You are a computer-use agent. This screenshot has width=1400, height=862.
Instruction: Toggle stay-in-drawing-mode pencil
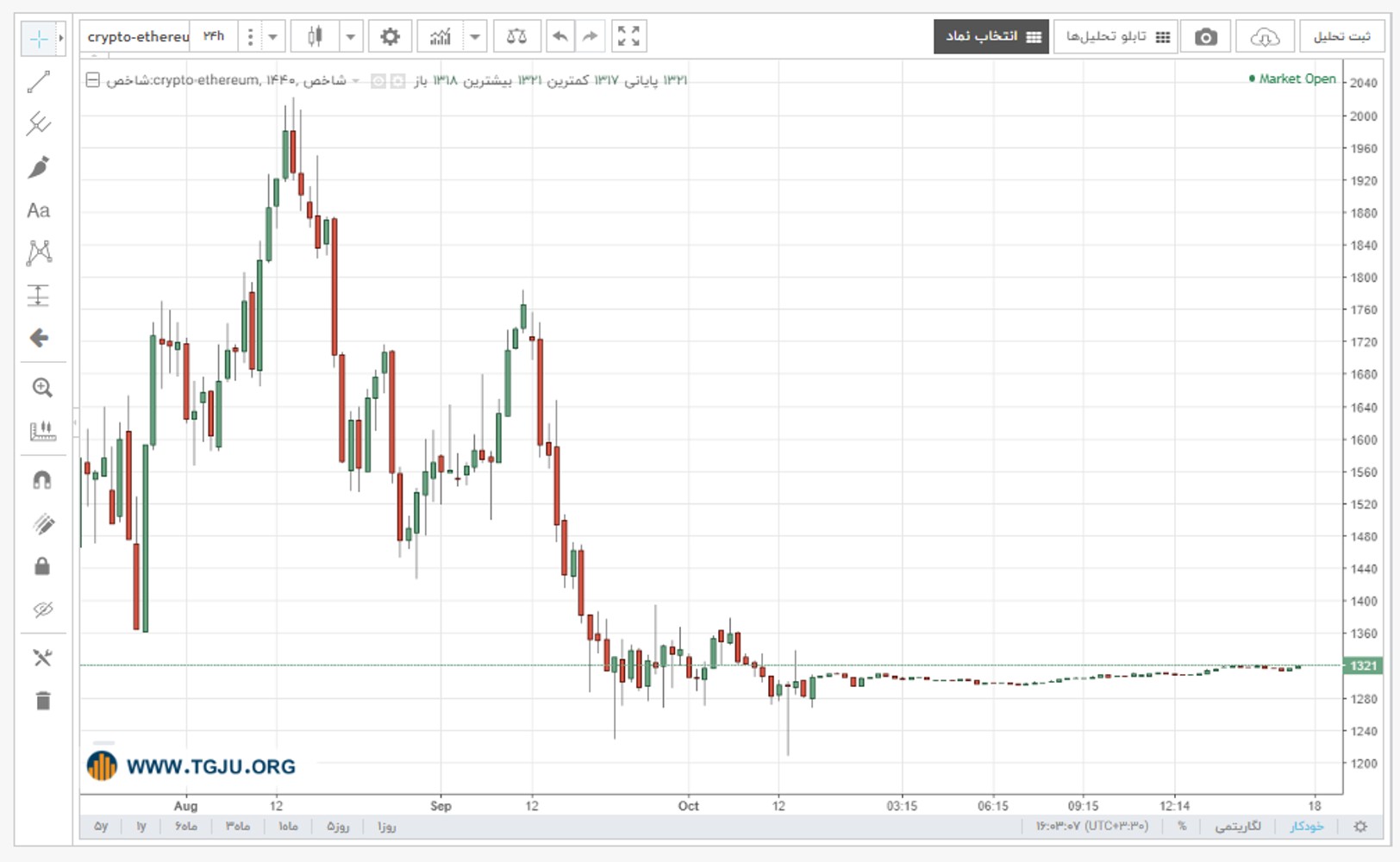(x=43, y=524)
